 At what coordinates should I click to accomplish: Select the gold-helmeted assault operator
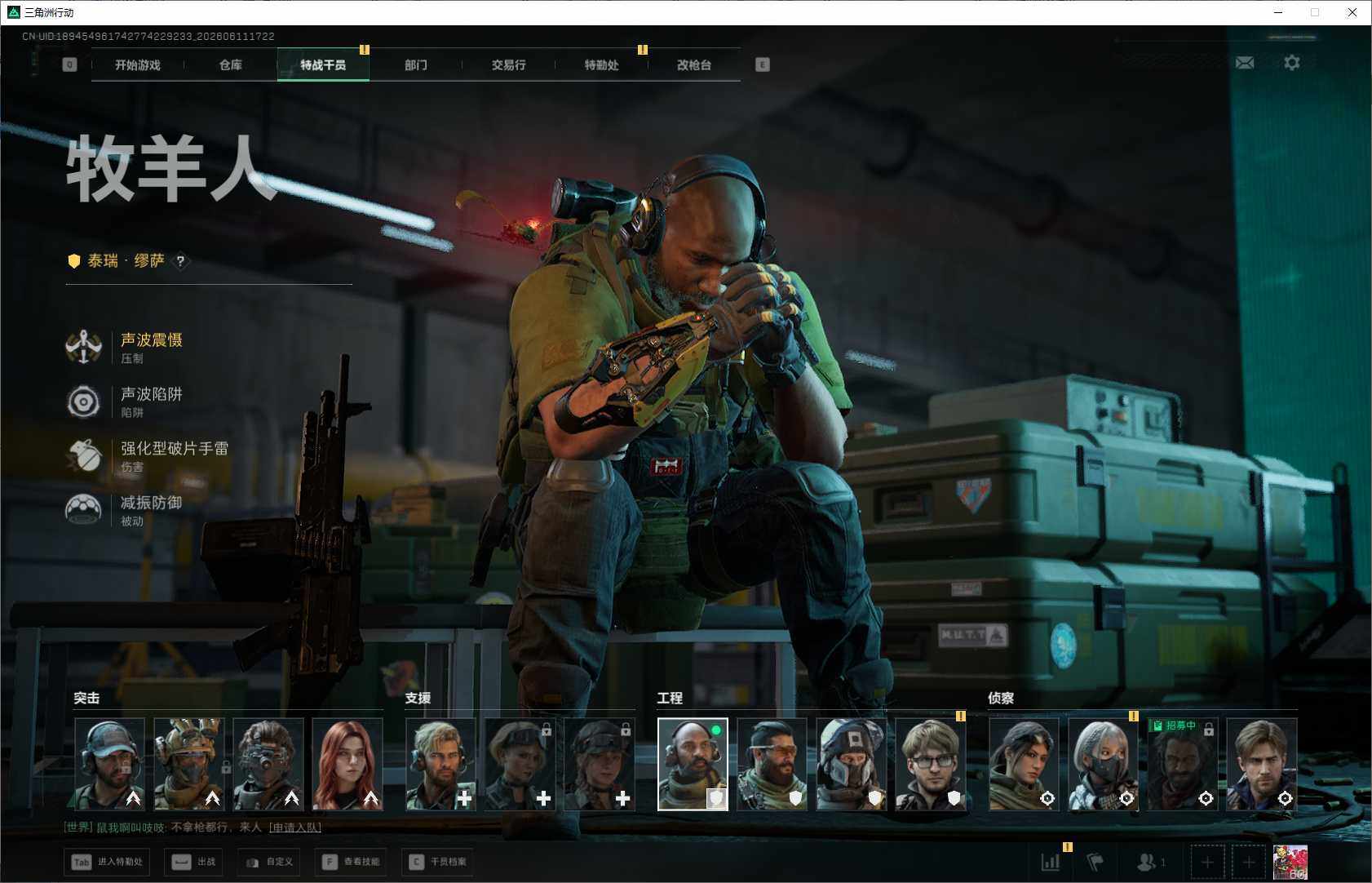coord(189,764)
